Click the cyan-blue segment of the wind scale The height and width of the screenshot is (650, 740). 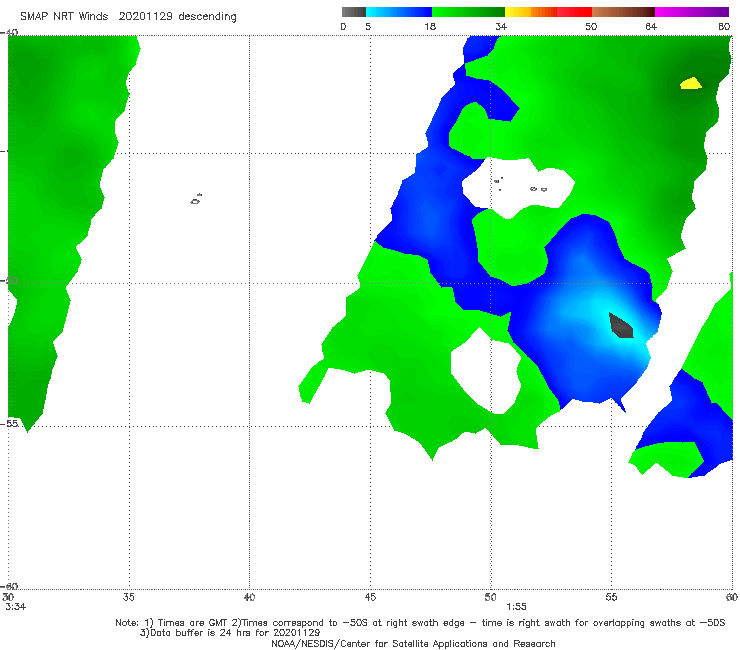coord(399,12)
